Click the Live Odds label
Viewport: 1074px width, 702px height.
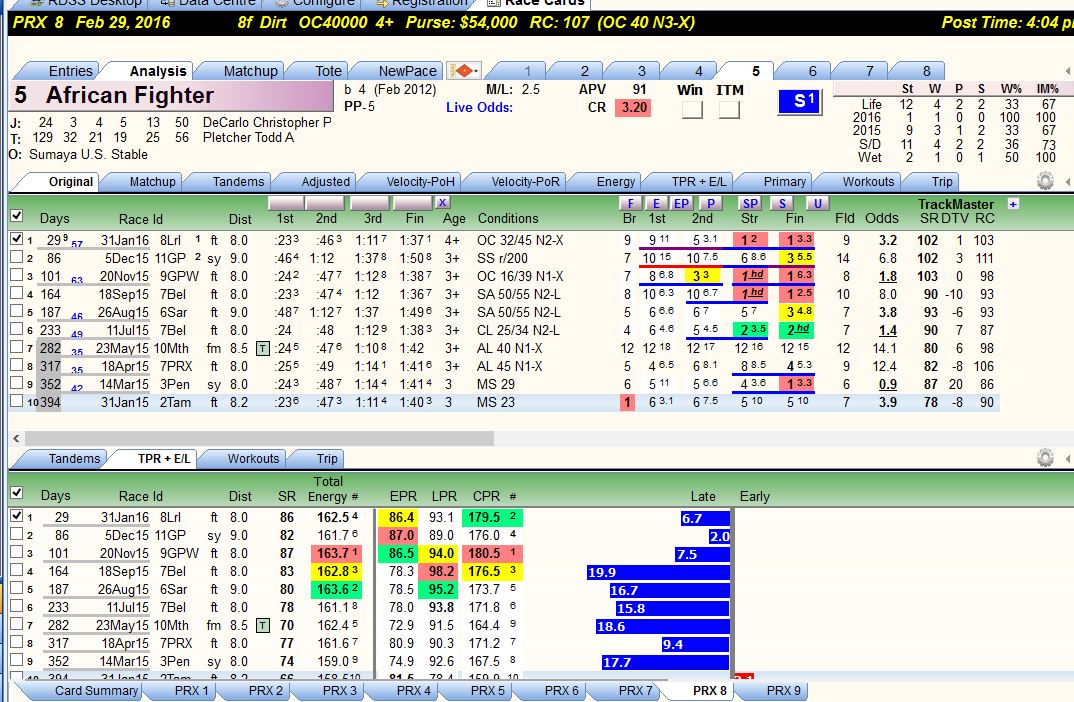pyautogui.click(x=479, y=107)
